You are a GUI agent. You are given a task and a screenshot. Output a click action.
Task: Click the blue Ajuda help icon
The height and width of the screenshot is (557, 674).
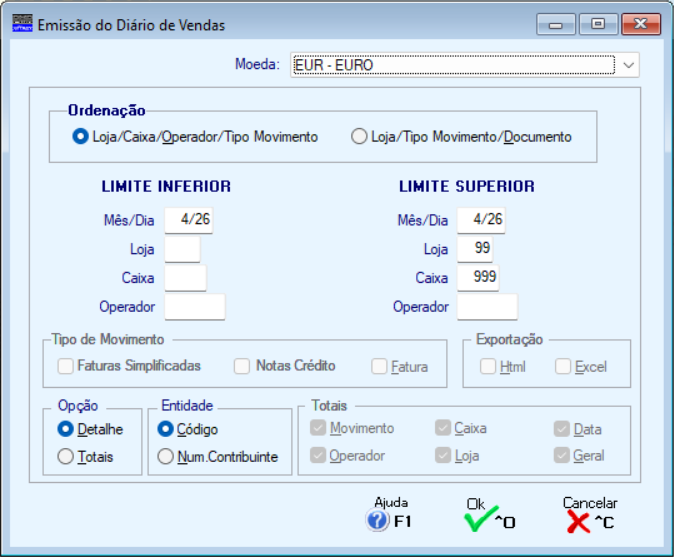click(x=377, y=521)
